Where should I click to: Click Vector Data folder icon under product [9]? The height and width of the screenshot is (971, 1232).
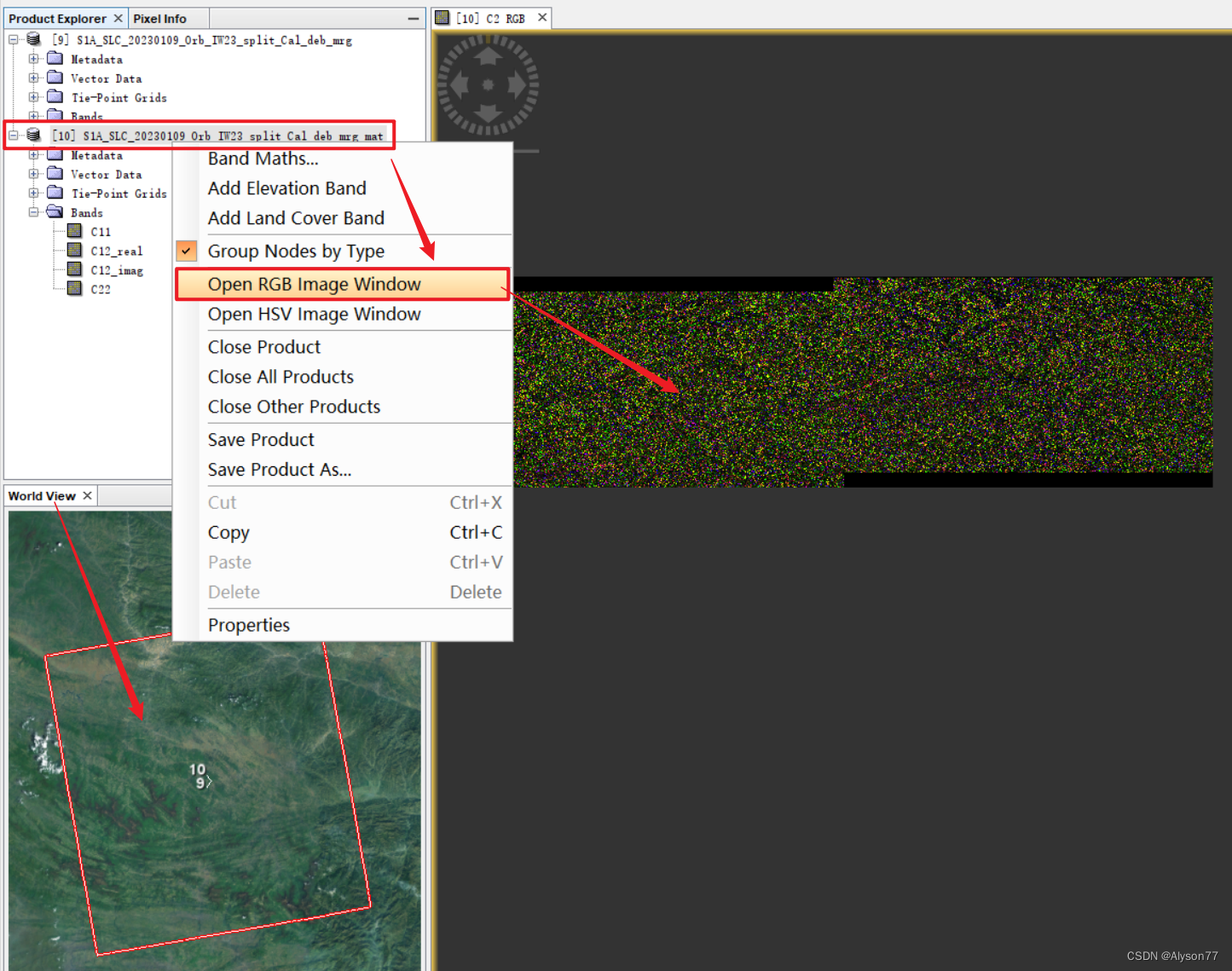(x=55, y=78)
